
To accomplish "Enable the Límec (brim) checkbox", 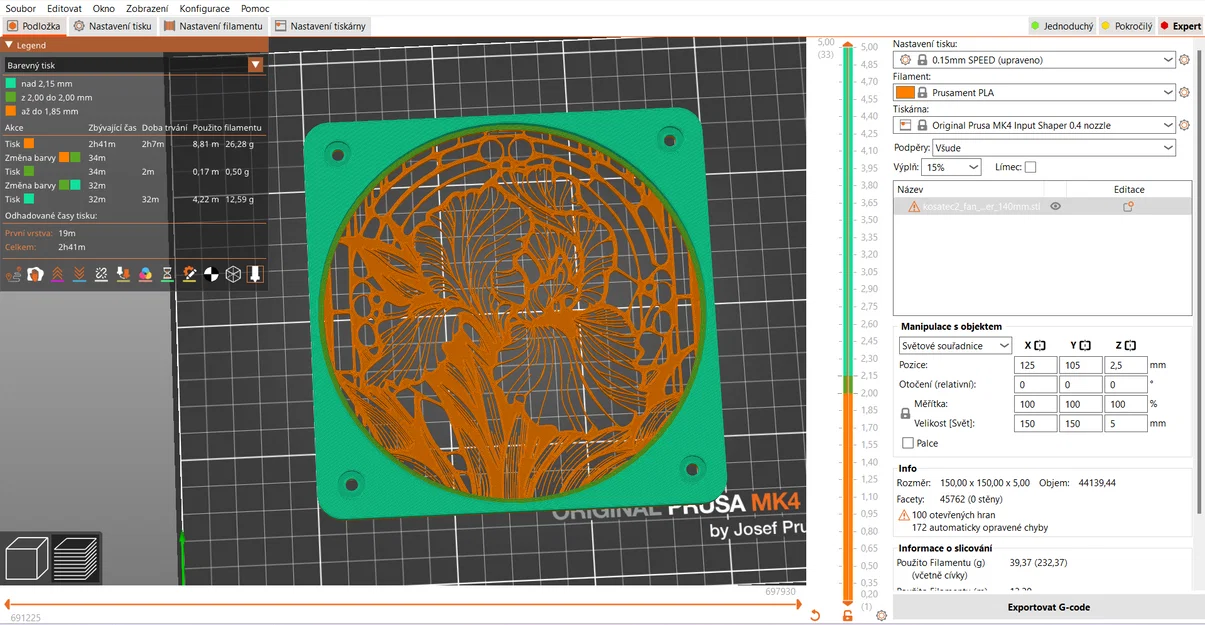I will point(1030,167).
